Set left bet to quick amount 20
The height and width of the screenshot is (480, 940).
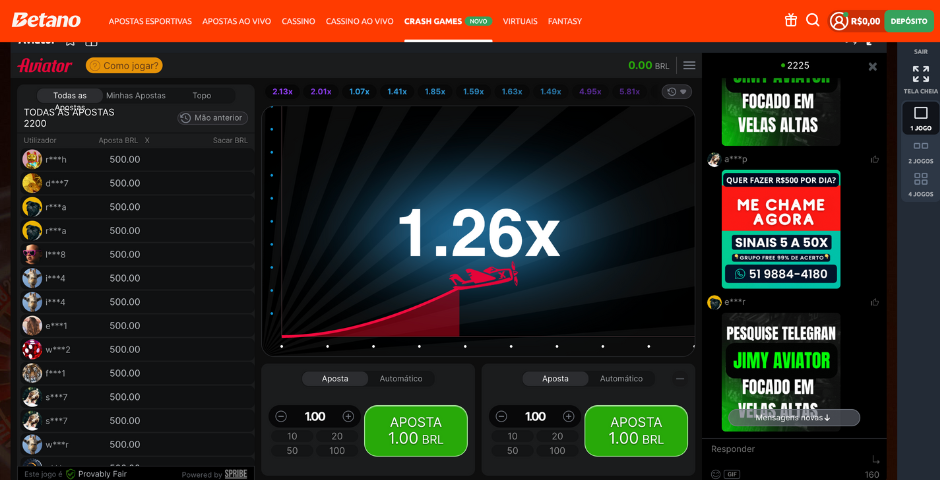pyautogui.click(x=337, y=436)
